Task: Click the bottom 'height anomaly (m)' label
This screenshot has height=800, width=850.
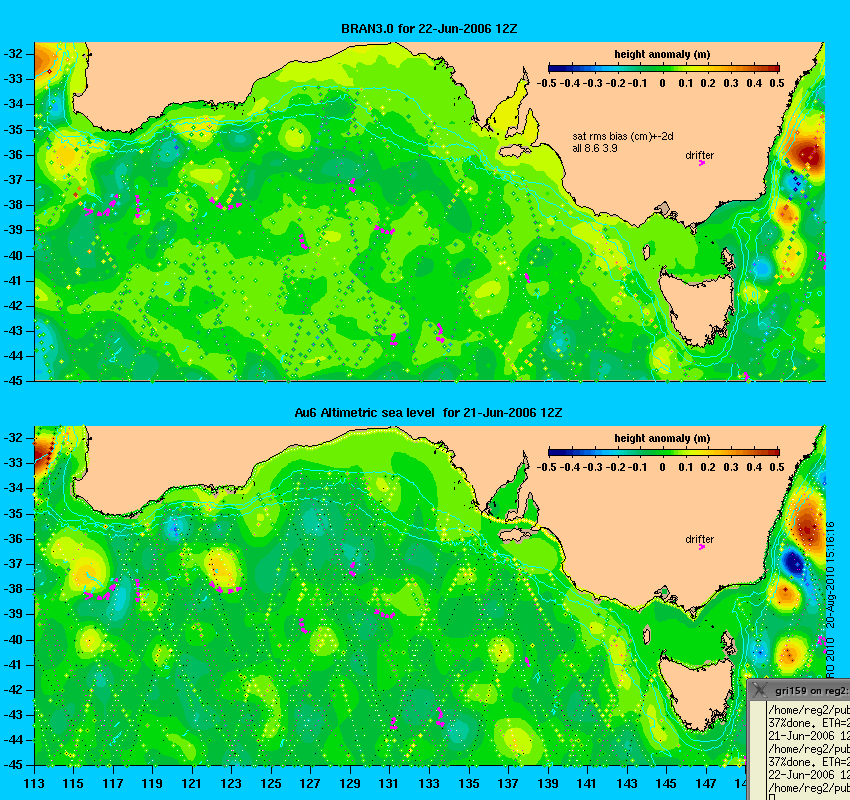Action: click(x=662, y=438)
